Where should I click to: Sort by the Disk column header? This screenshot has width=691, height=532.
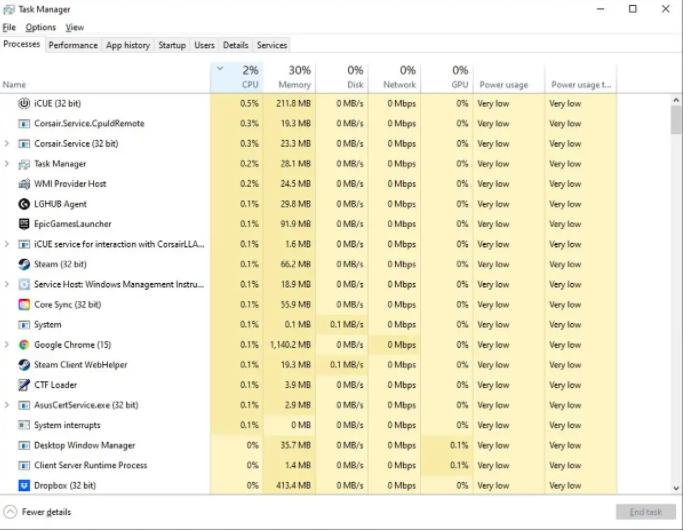point(342,77)
